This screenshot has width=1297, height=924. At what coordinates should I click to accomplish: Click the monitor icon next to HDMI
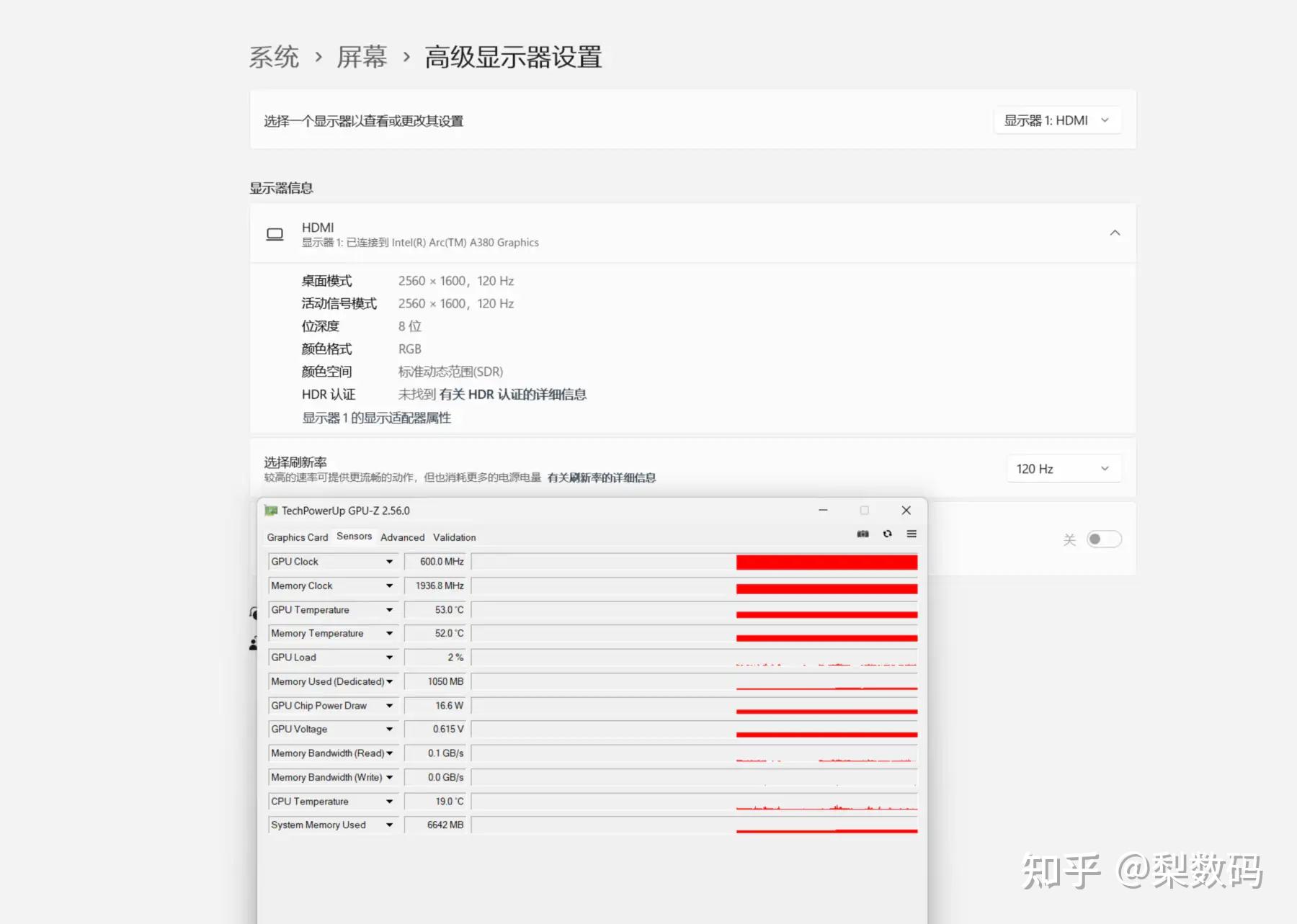pos(275,233)
